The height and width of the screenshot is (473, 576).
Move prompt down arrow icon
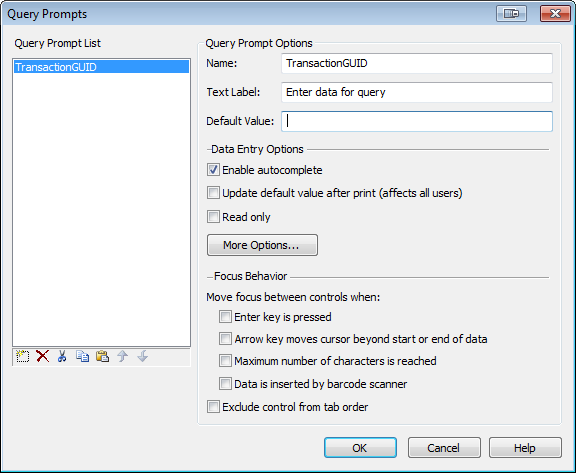click(x=143, y=356)
